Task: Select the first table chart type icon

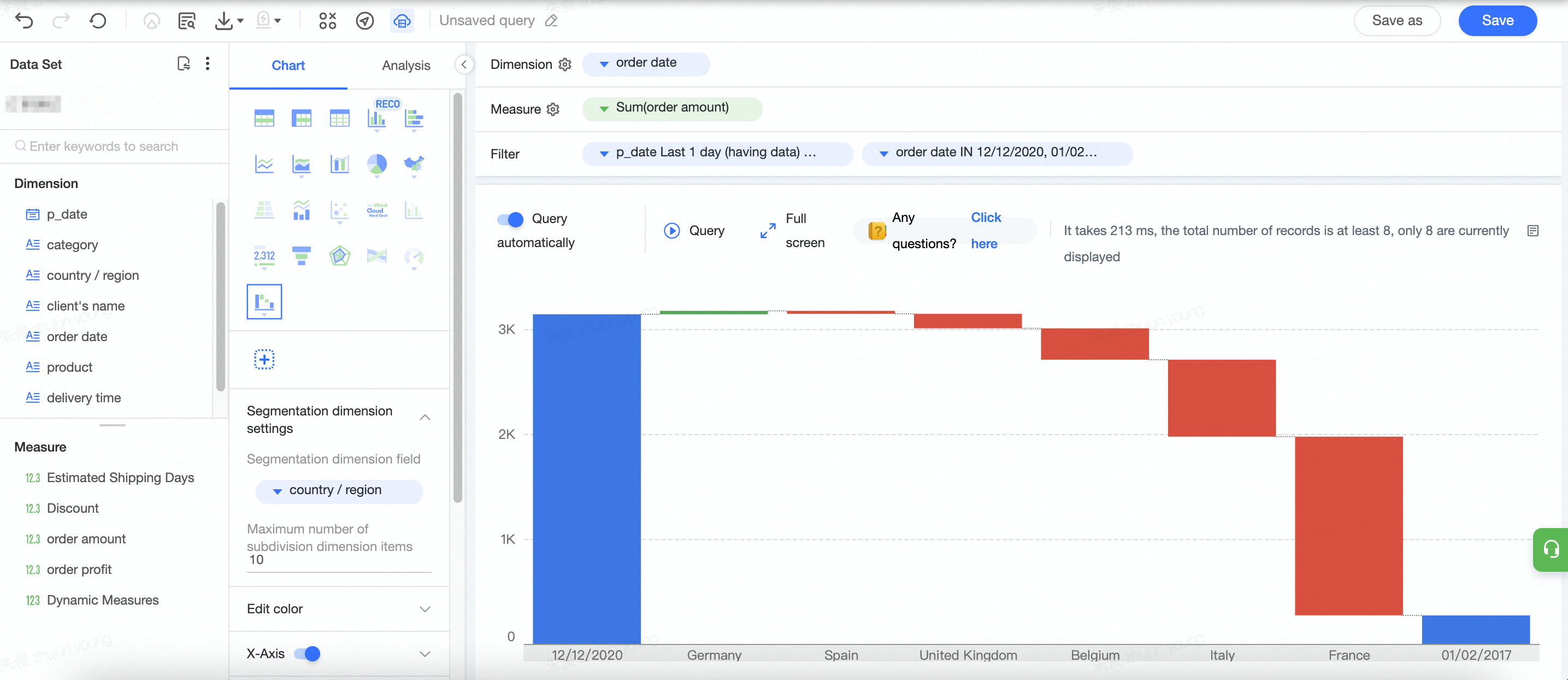Action: tap(264, 118)
